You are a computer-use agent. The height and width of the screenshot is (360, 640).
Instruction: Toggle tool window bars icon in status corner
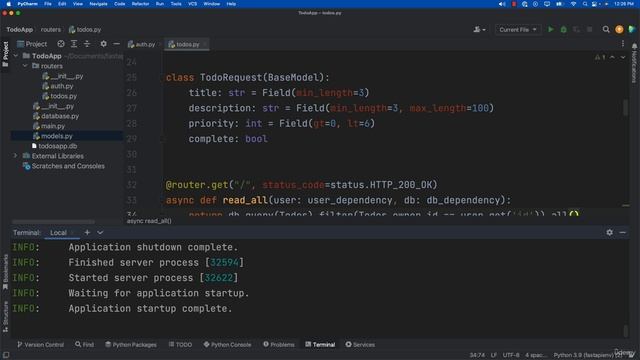click(x=6, y=355)
